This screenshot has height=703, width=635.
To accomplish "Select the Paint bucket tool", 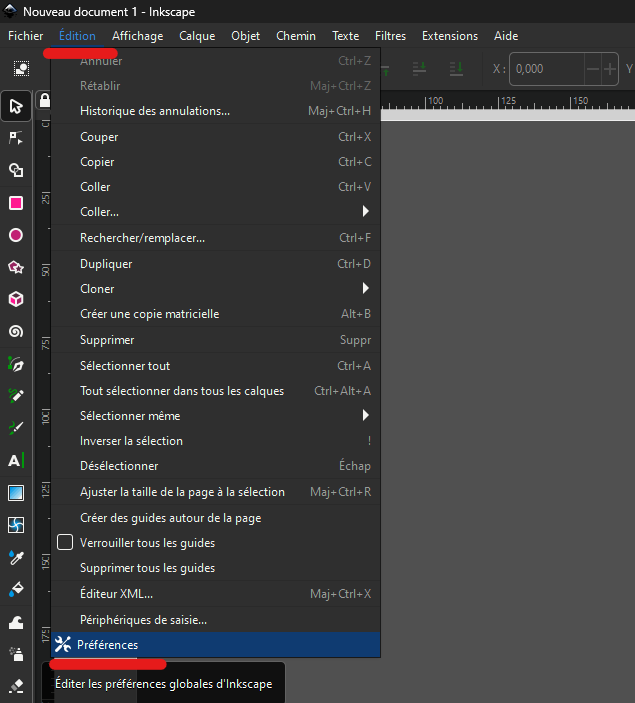I will tap(16, 589).
